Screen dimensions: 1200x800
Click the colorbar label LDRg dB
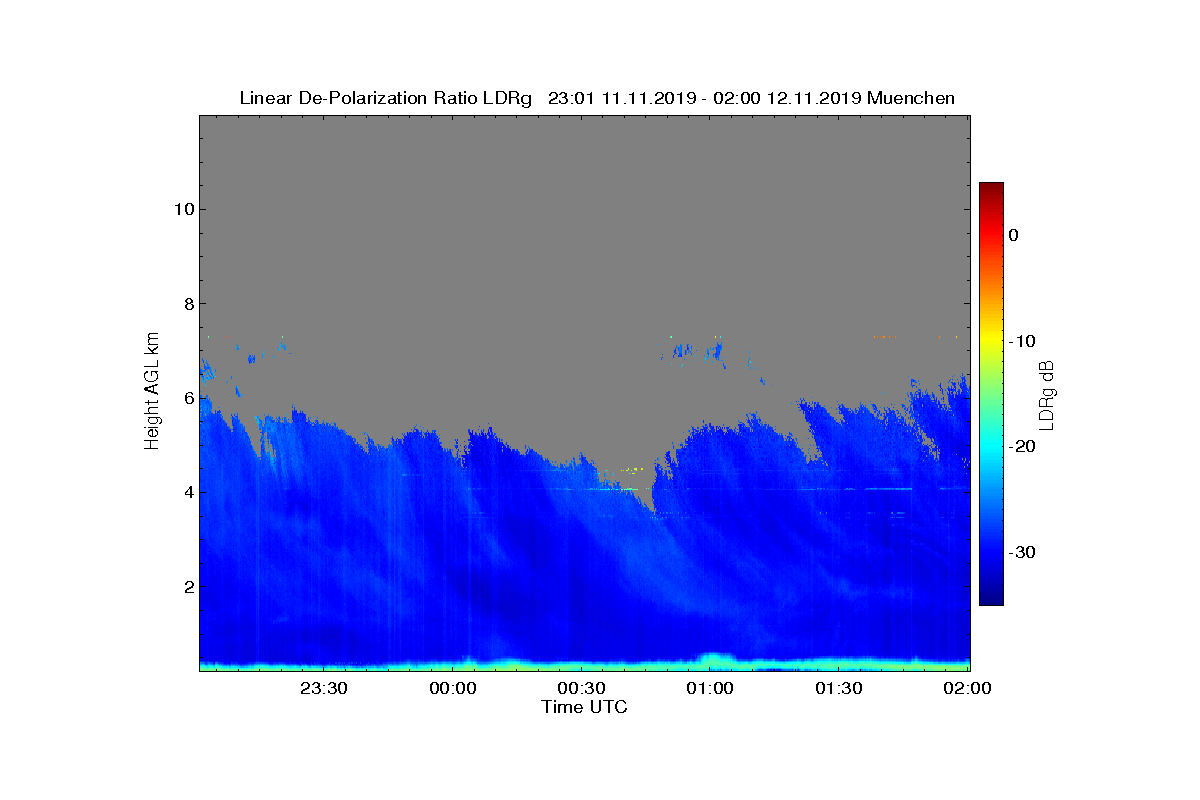pos(1047,395)
